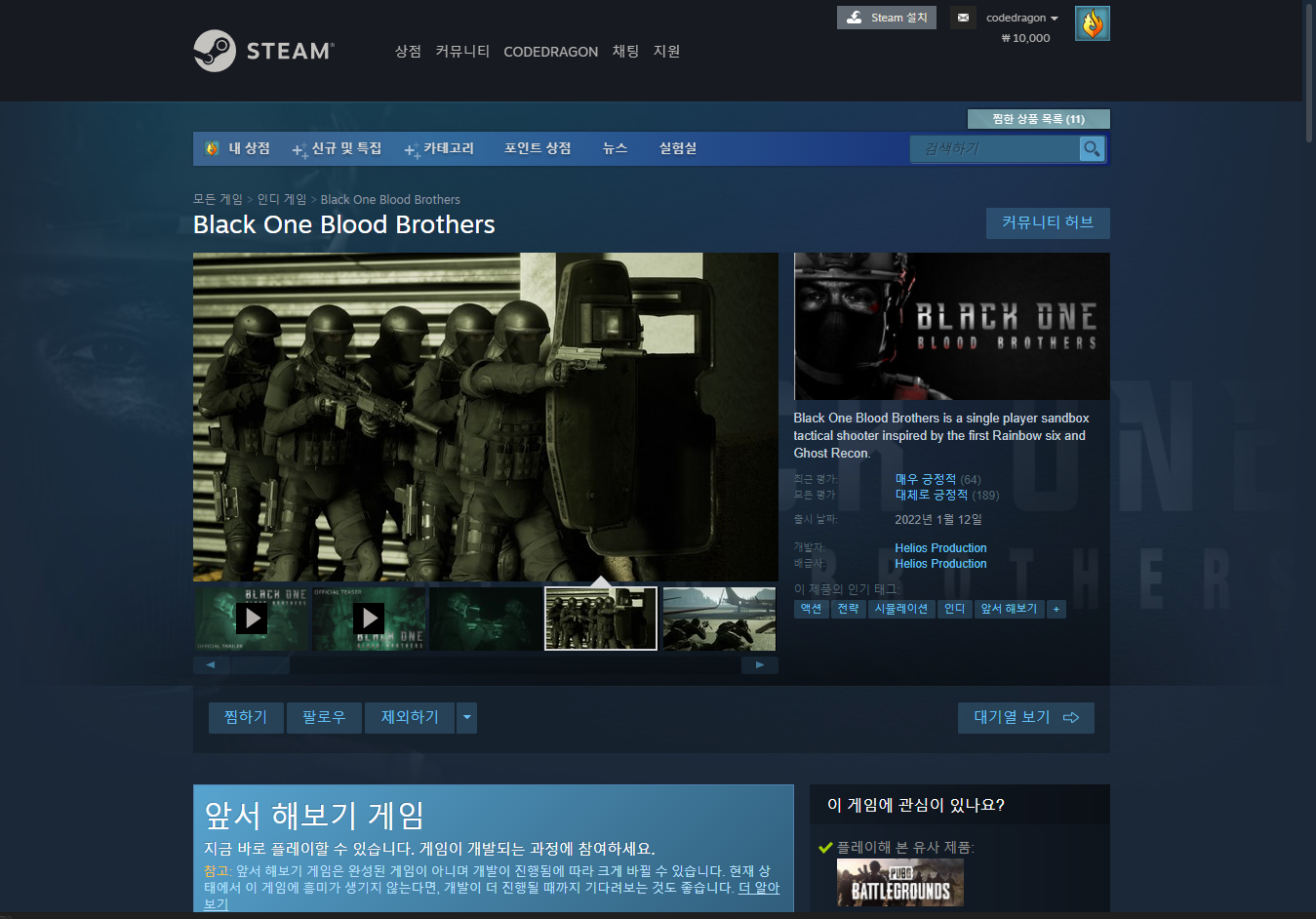Select the shield squad screenshot thumbnail
Screen dimensions: 1316x919
[x=601, y=619]
